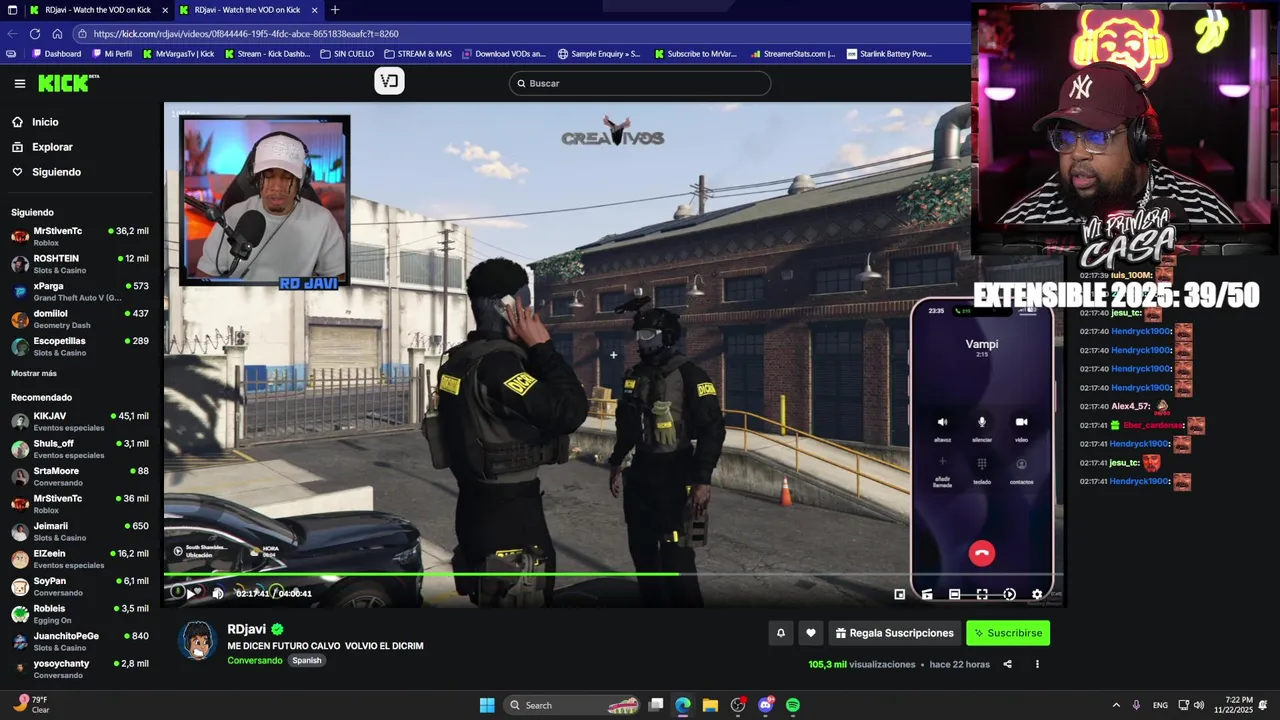Image resolution: width=1280 pixels, height=720 pixels.
Task: Open SoyPan recommended channel
Action: [x=80, y=586]
